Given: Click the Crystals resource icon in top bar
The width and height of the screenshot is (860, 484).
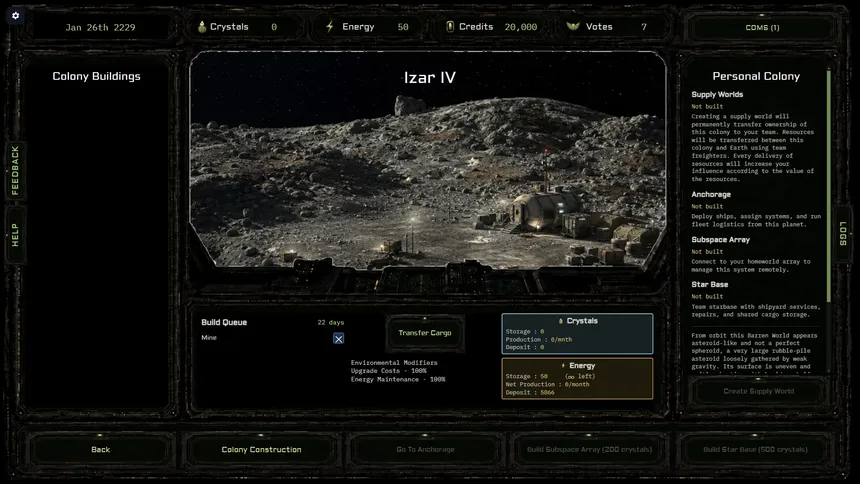Looking at the screenshot, I should coord(202,26).
